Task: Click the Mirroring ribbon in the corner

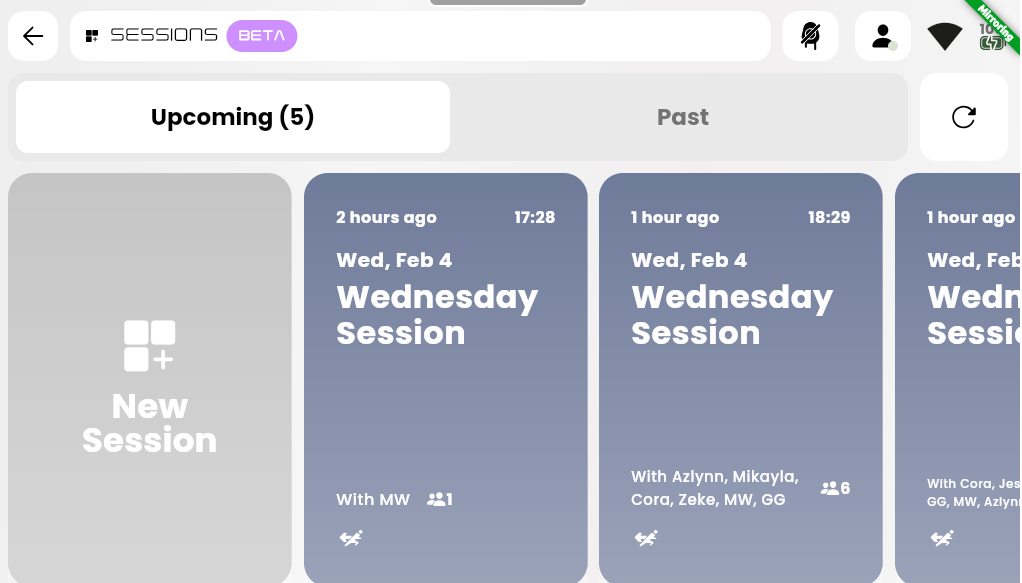Action: (995, 23)
